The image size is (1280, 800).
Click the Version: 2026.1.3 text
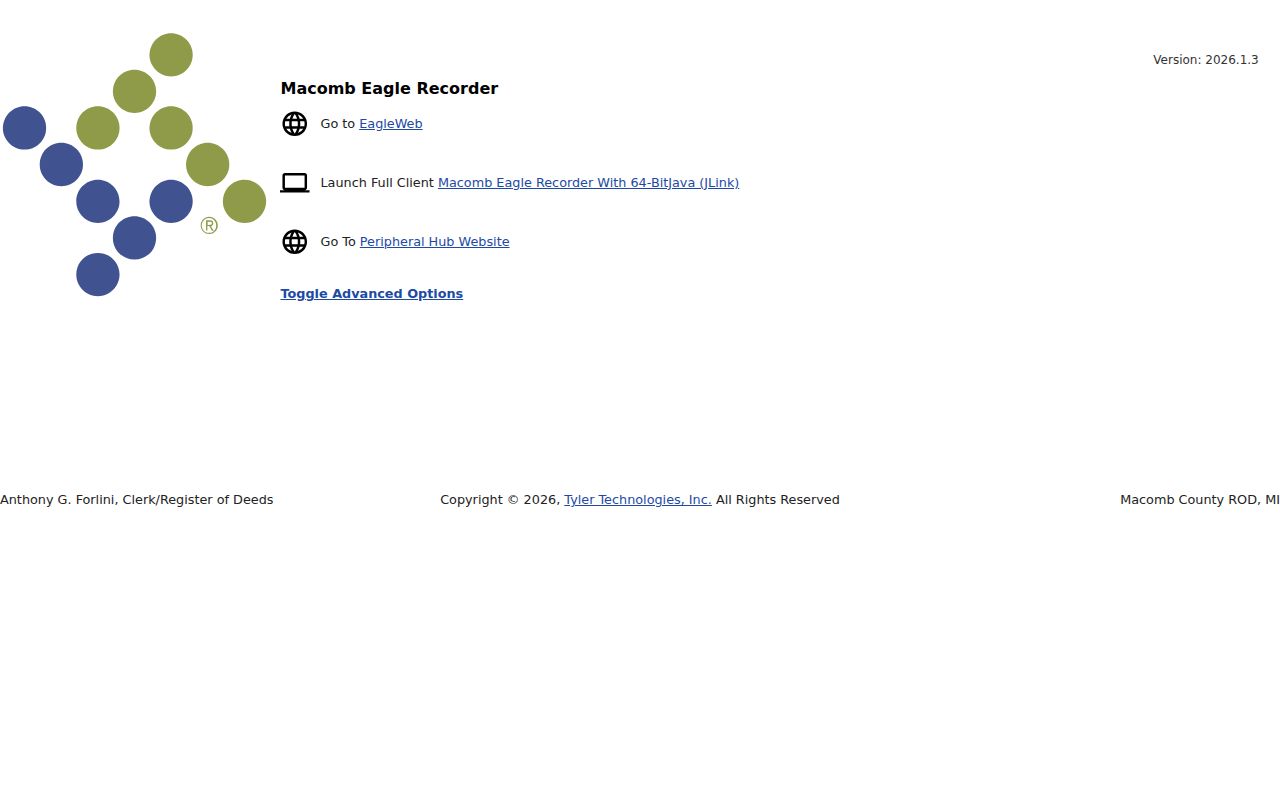click(1205, 60)
